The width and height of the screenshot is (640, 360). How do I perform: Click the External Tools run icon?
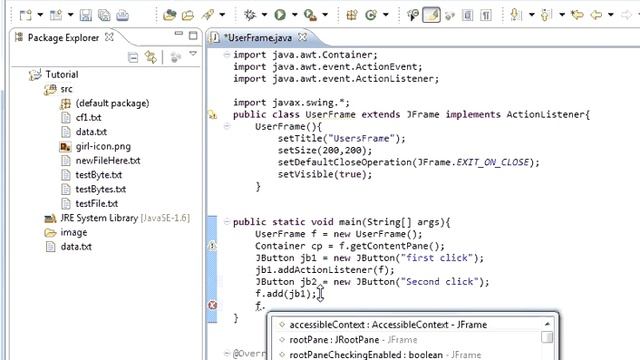310,15
